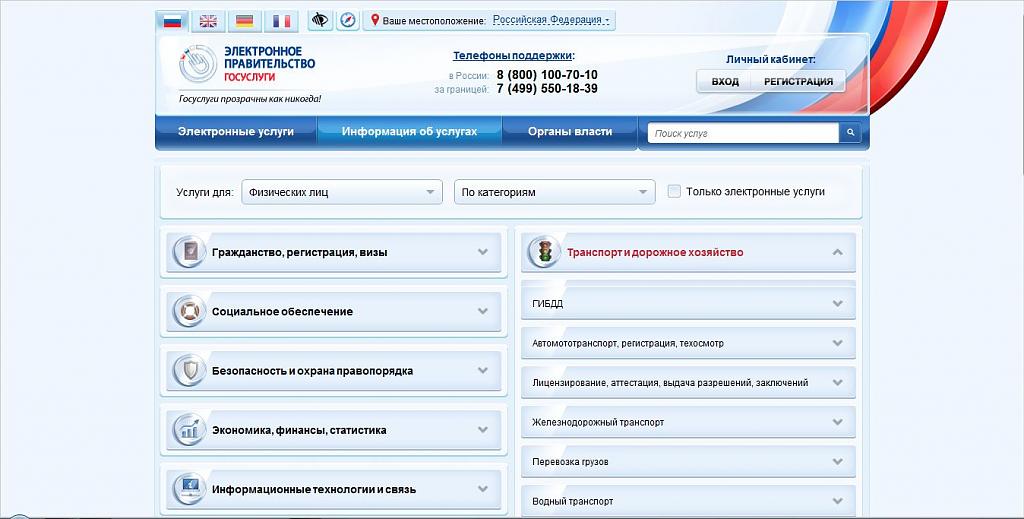The width and height of the screenshot is (1024, 519).
Task: Open the Электронные услуги tab
Action: 236,132
